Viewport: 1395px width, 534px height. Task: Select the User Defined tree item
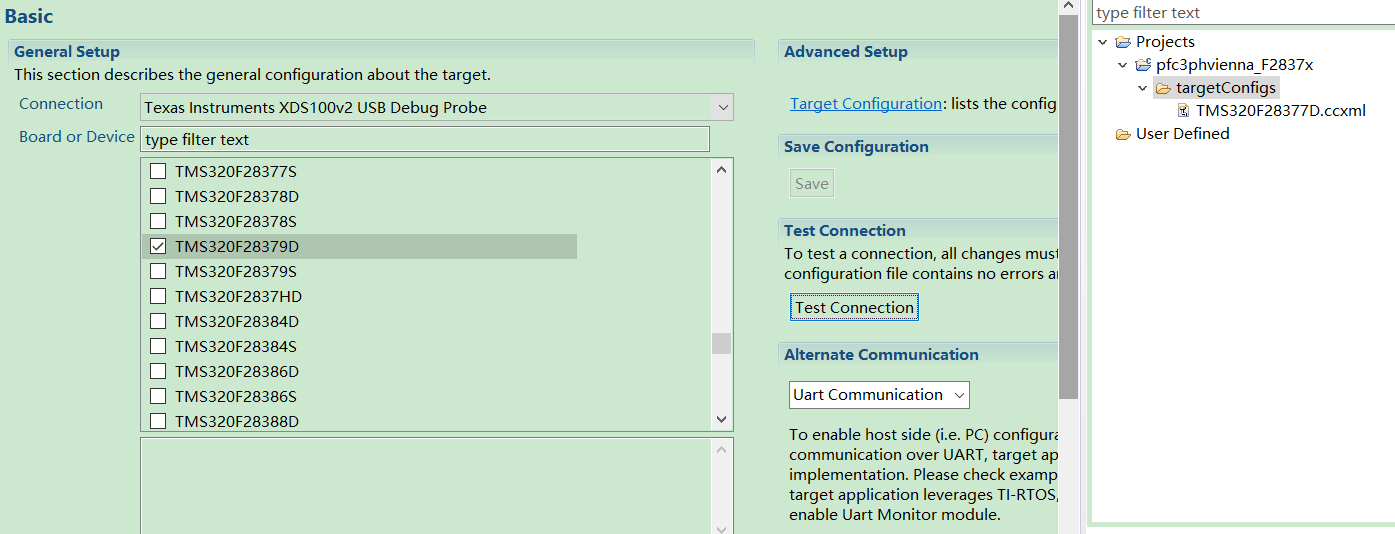pos(1182,134)
